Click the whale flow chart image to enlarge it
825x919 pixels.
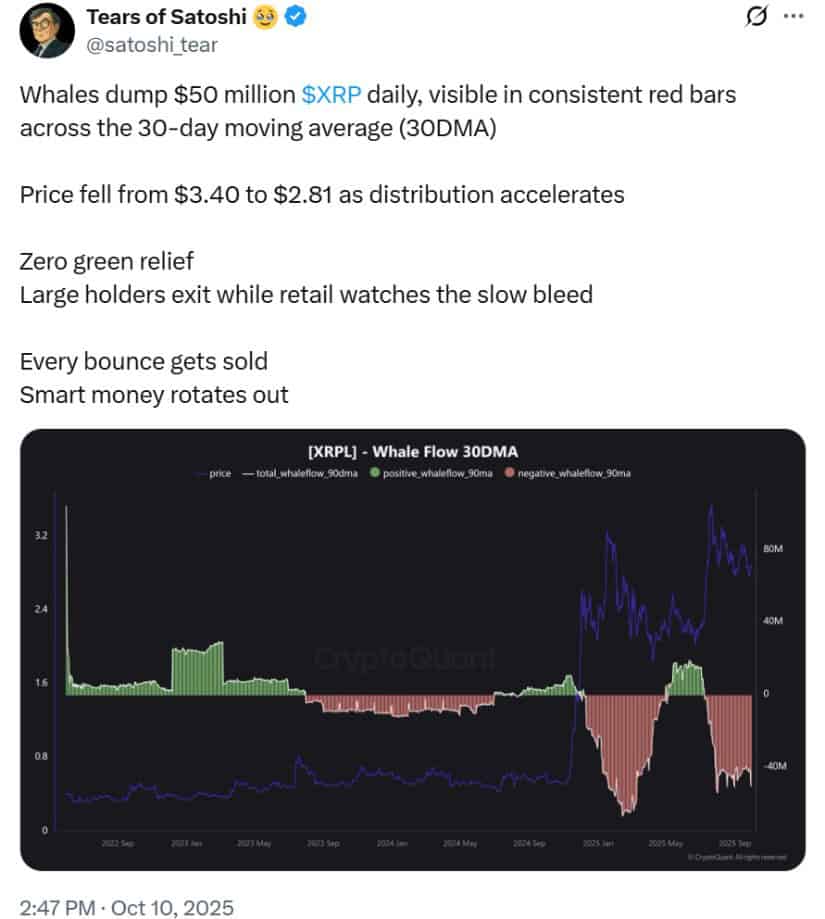pyautogui.click(x=412, y=650)
